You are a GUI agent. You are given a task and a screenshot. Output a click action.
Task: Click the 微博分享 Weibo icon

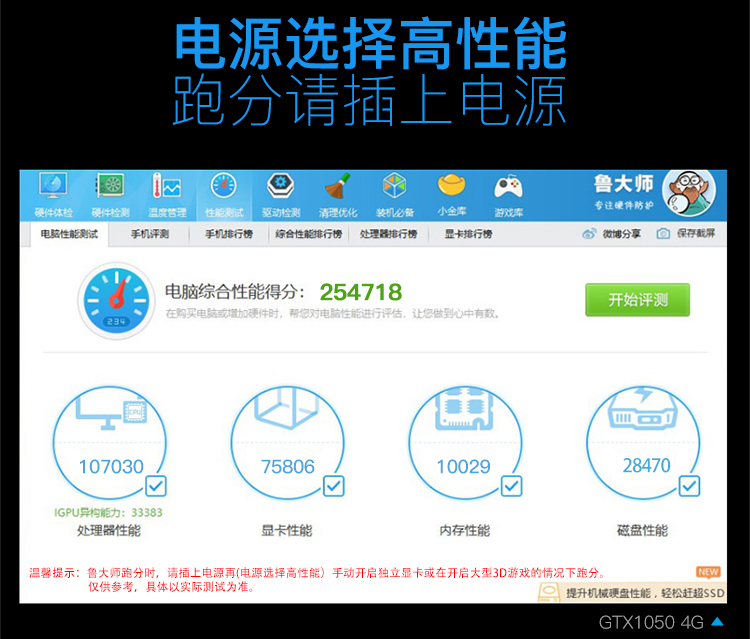(x=589, y=234)
